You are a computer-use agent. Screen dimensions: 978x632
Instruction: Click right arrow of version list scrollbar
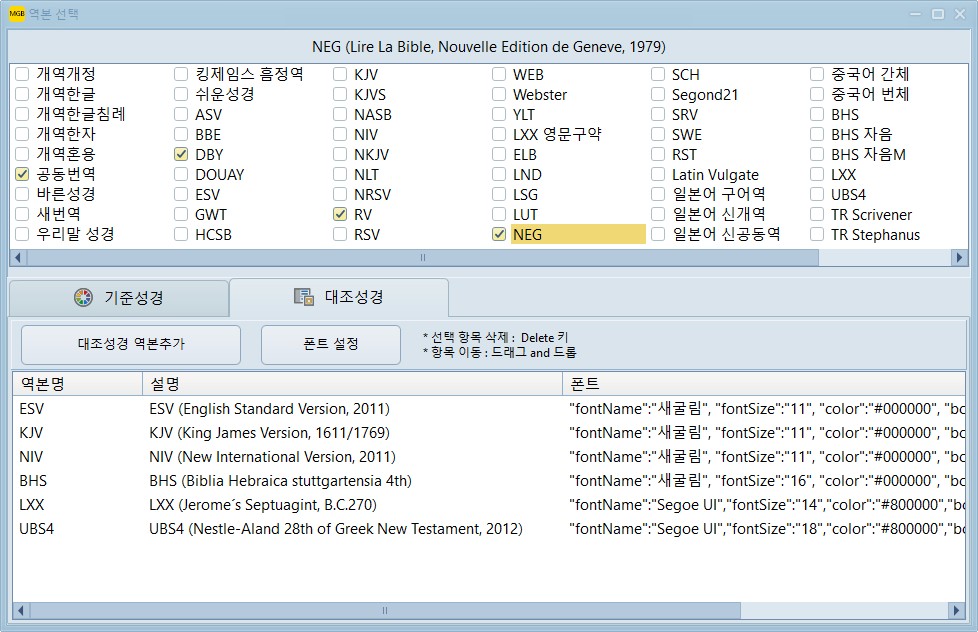pos(959,257)
